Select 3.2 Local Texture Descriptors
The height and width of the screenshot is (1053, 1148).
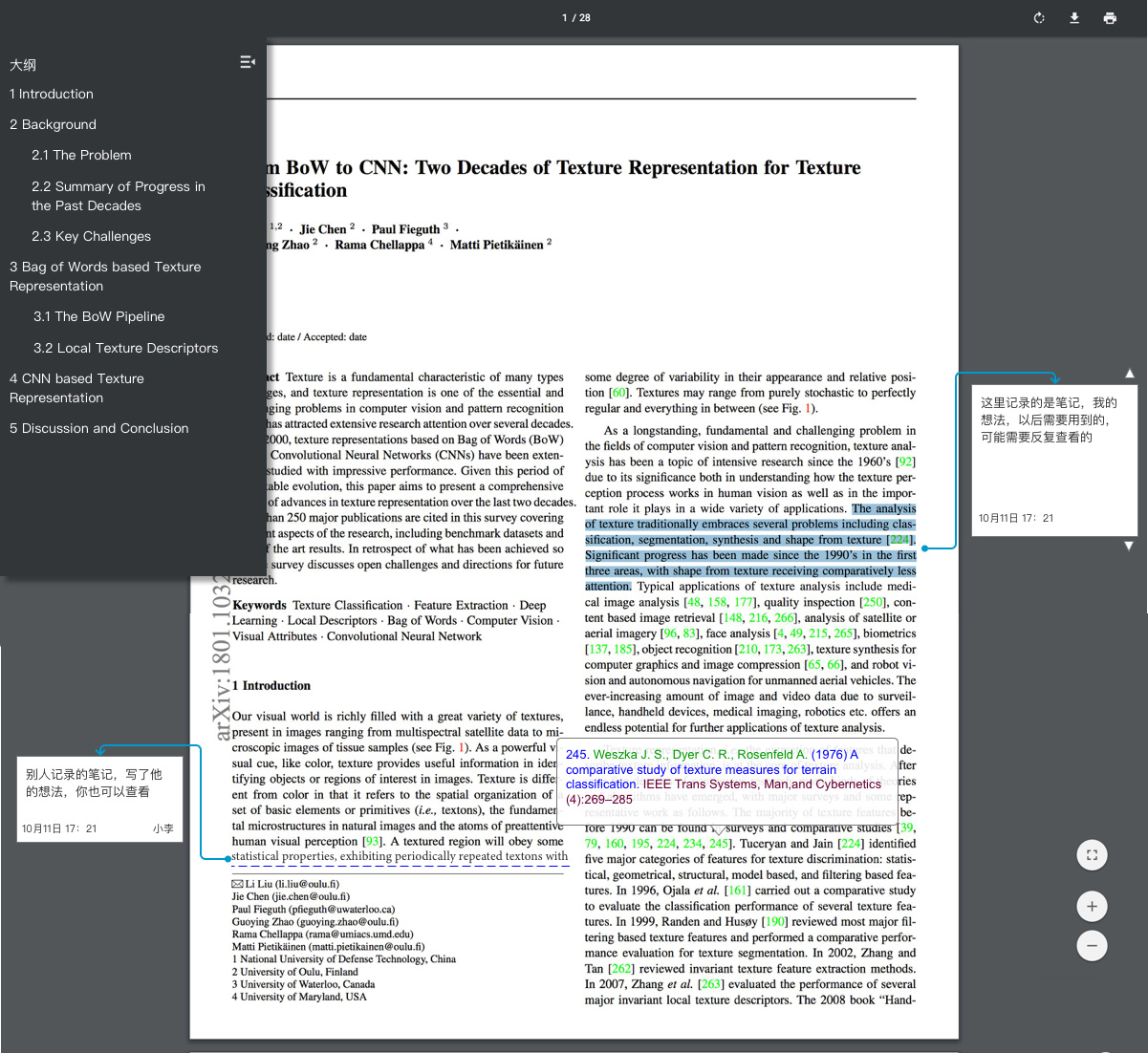click(125, 348)
